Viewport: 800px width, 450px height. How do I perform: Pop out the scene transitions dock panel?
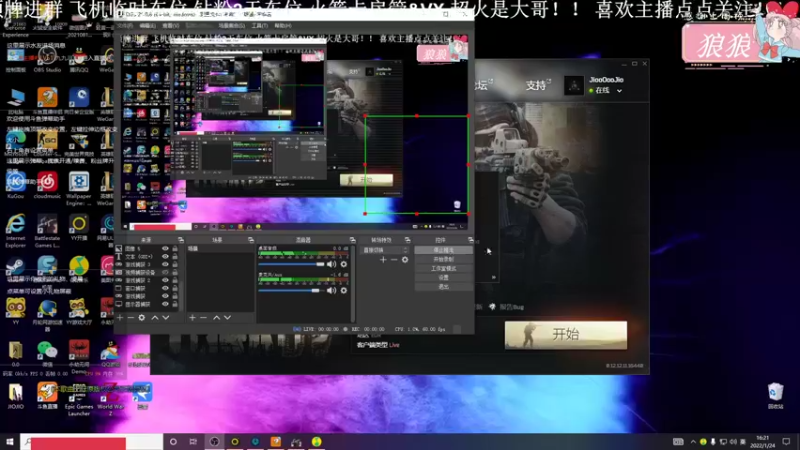point(407,240)
